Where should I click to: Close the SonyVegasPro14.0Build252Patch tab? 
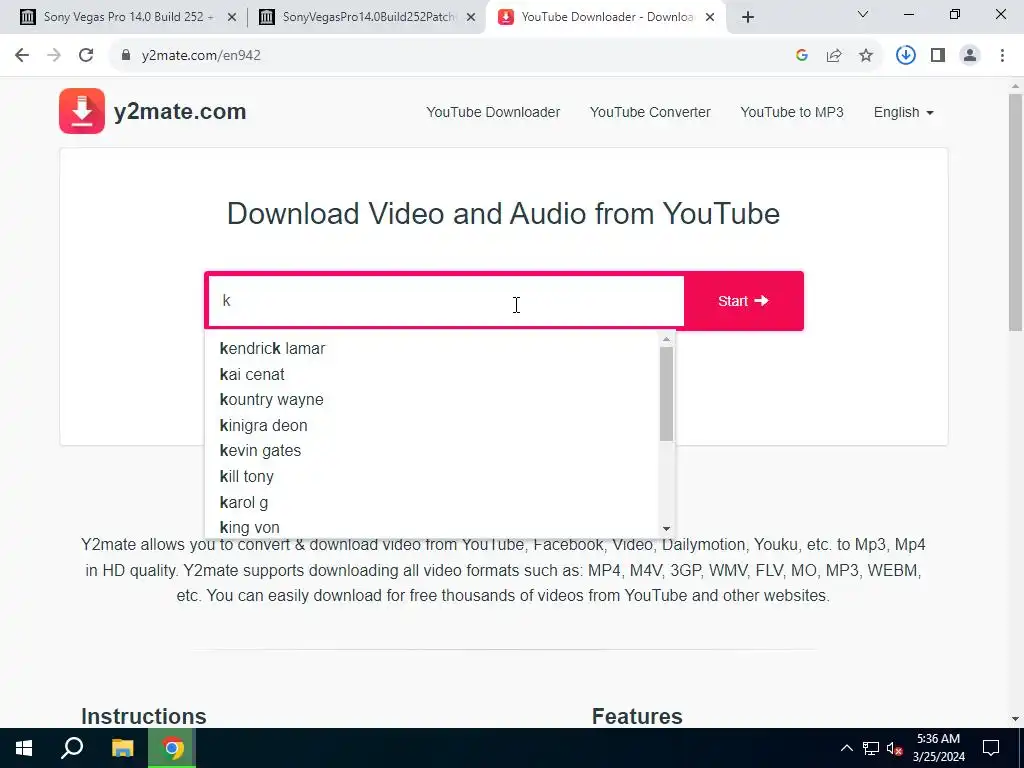pos(471,17)
